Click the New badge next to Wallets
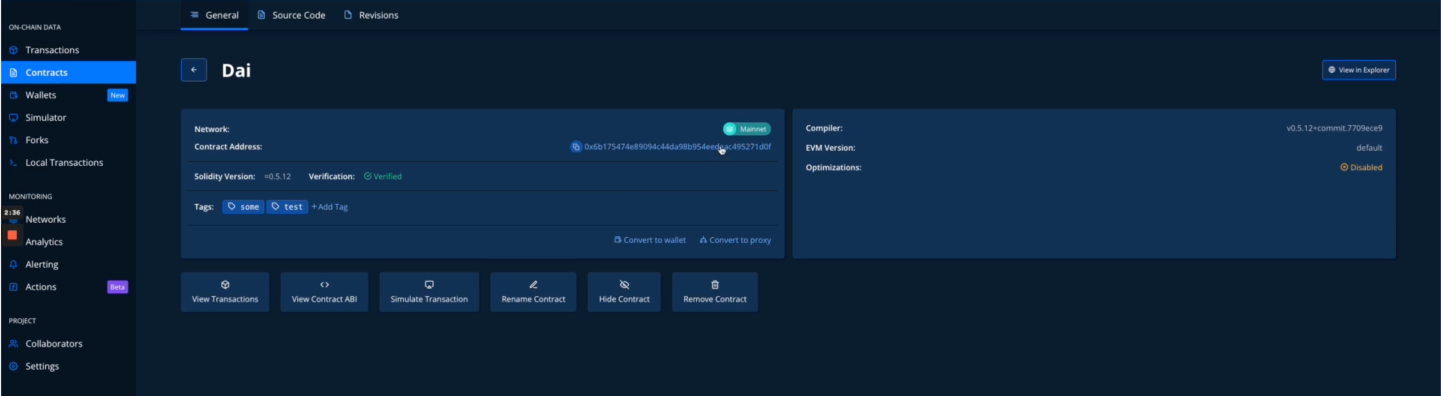This screenshot has height=396, width=1441. pyautogui.click(x=118, y=95)
